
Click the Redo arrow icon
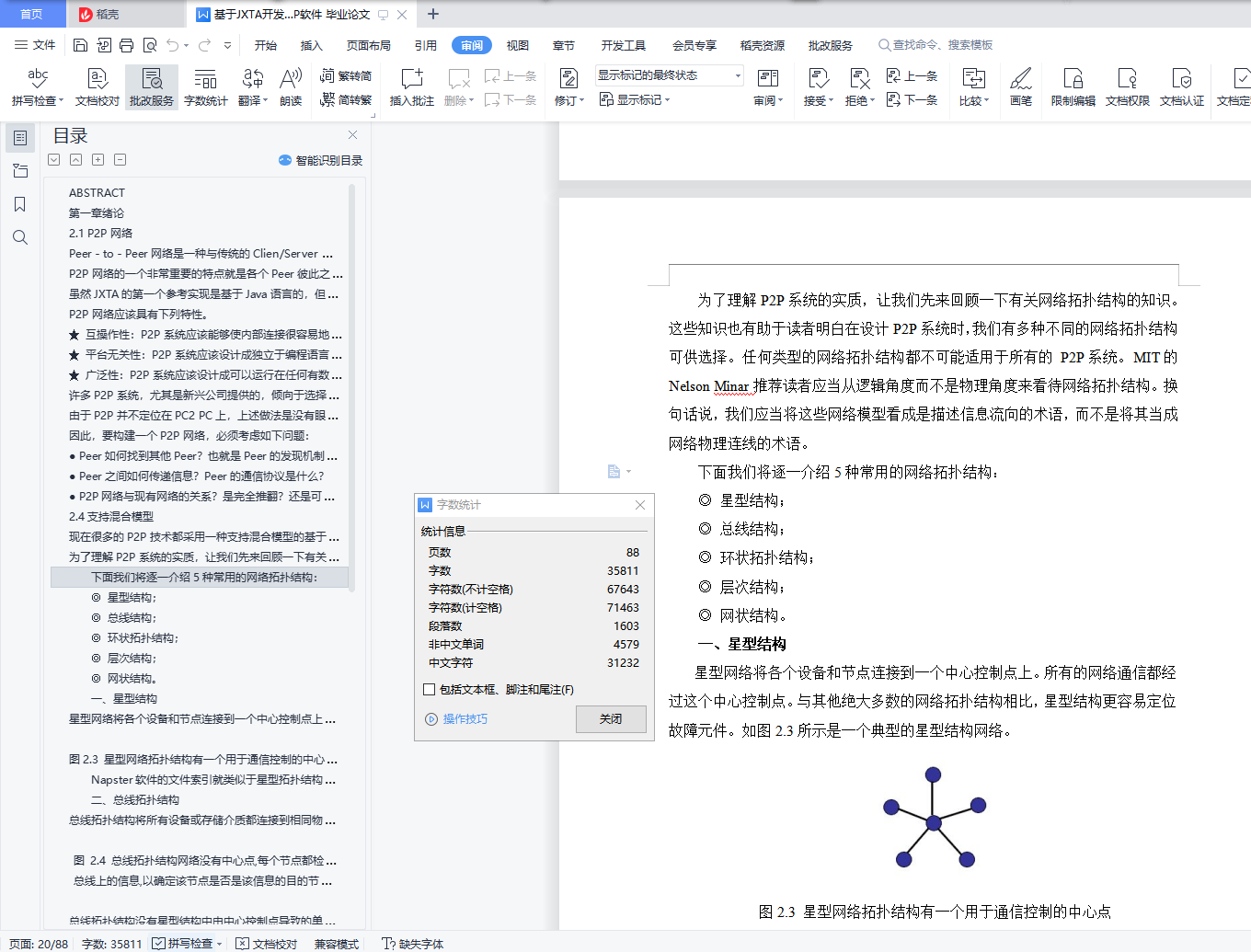204,45
